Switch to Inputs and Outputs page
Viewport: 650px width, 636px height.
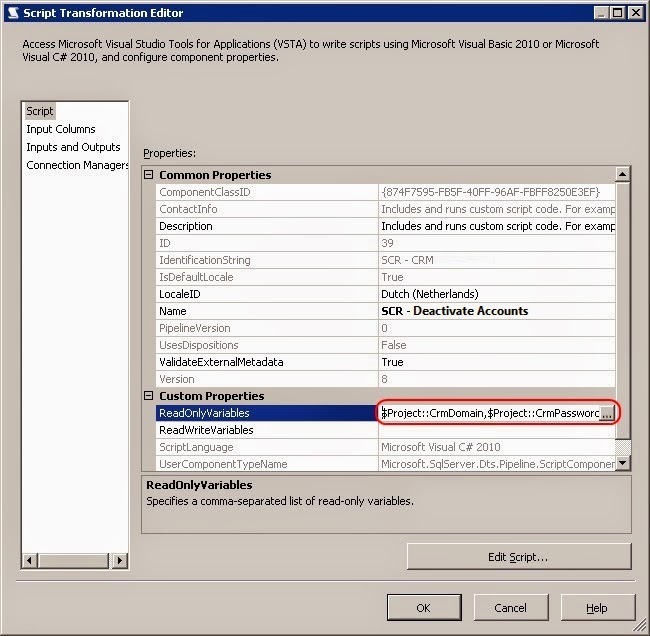[73, 147]
